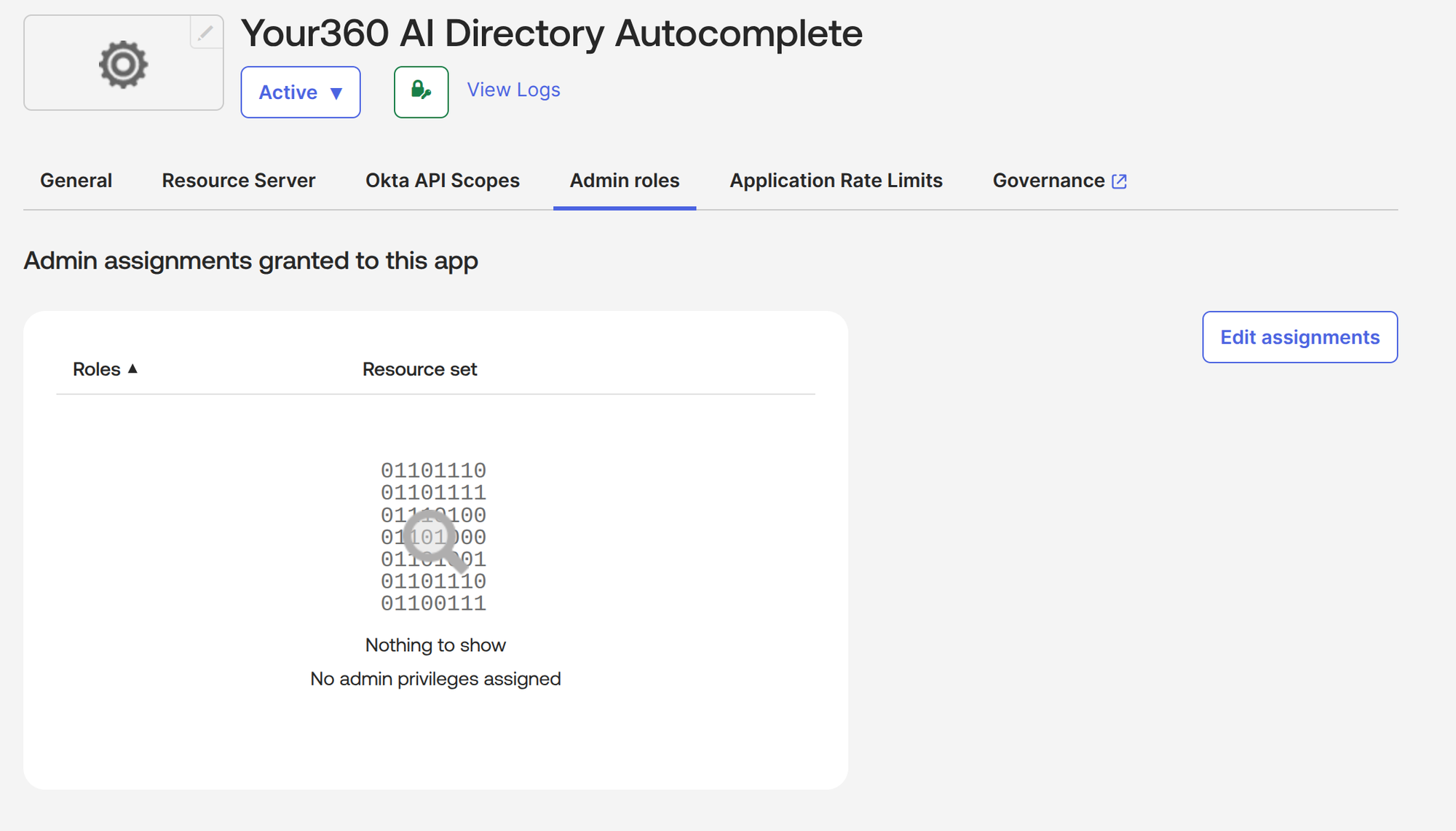Screen dimensions: 1456x831
Task: Click the app title Your360 AI Directory Autocomplete
Action: coord(551,34)
